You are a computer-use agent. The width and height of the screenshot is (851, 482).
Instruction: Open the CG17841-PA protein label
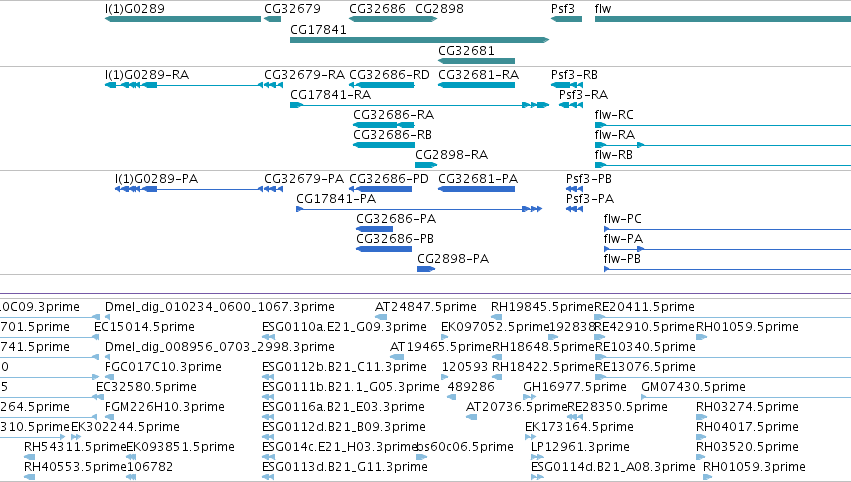336,199
